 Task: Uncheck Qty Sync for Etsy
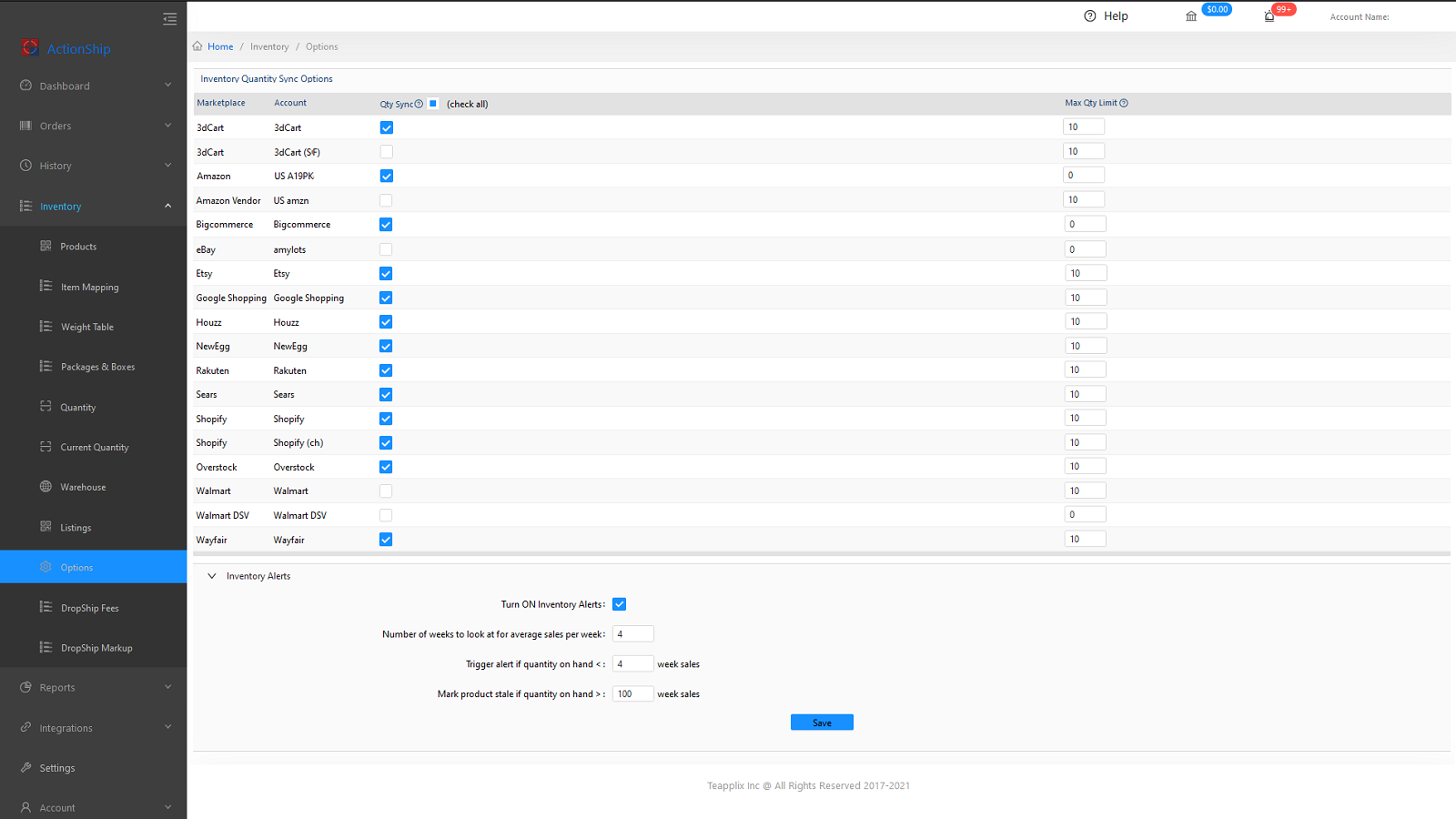pos(386,273)
